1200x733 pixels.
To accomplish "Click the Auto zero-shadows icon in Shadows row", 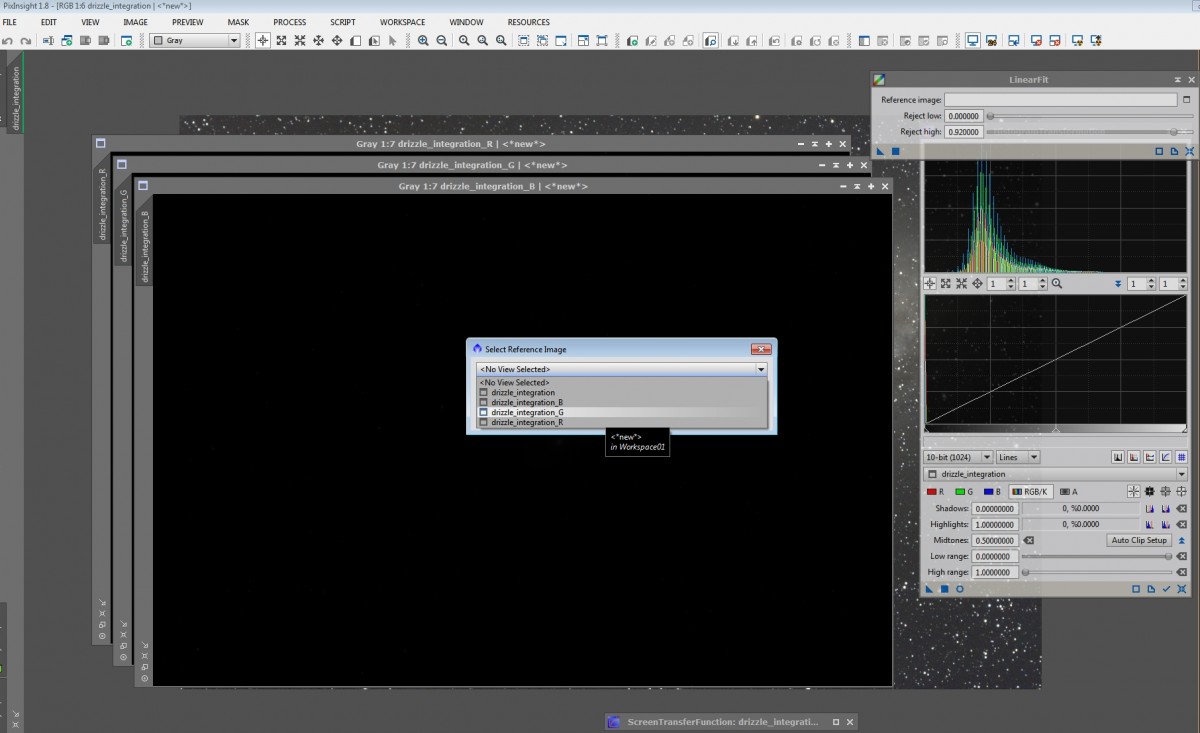I will coord(1150,508).
